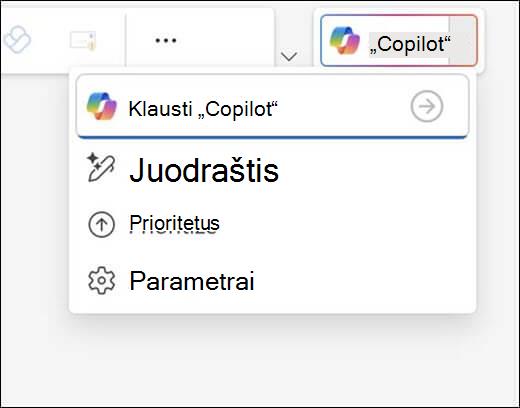Click the gray split section of Copilot button

tap(463, 40)
